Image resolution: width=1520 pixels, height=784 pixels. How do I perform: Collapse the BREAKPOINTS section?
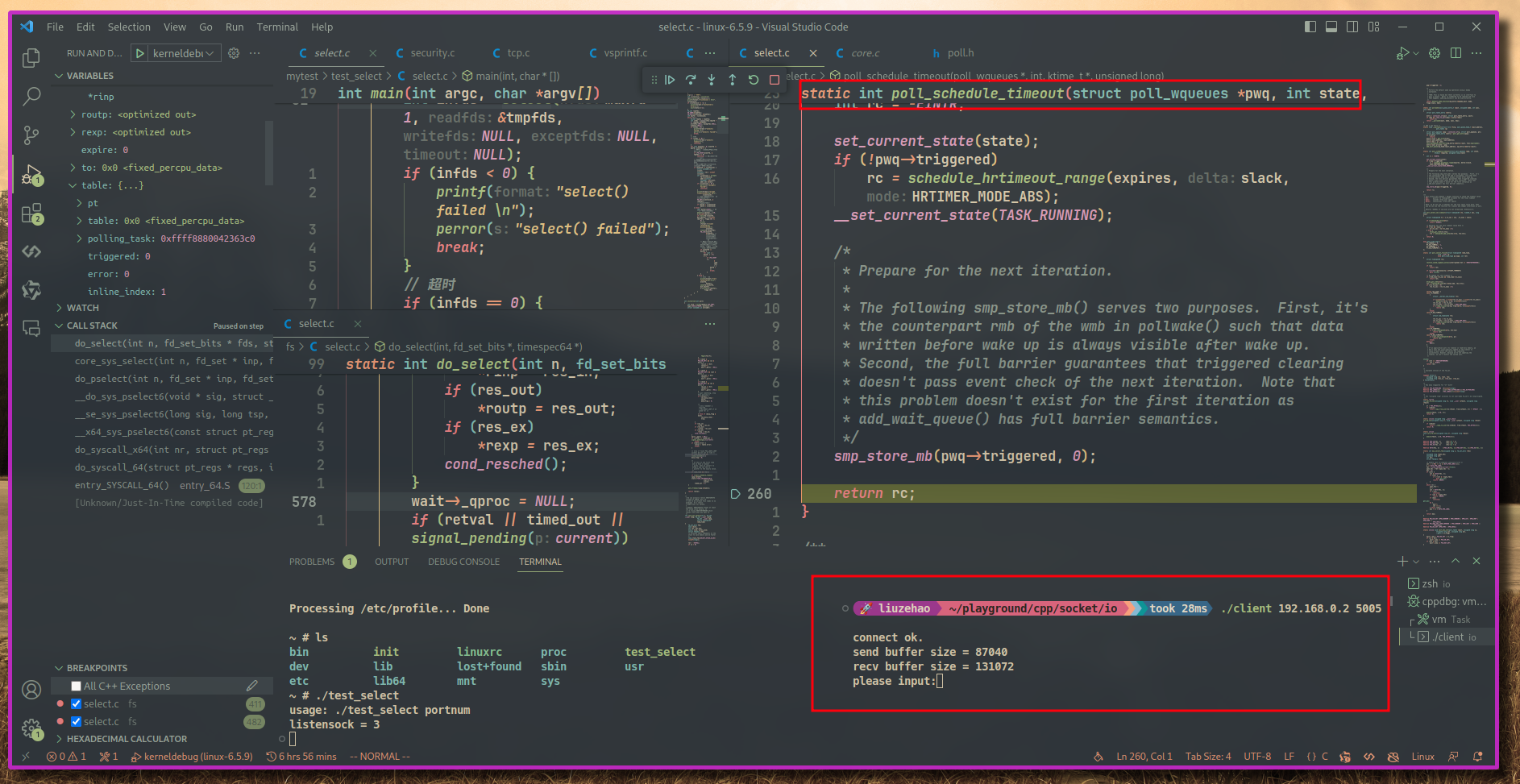(97, 668)
